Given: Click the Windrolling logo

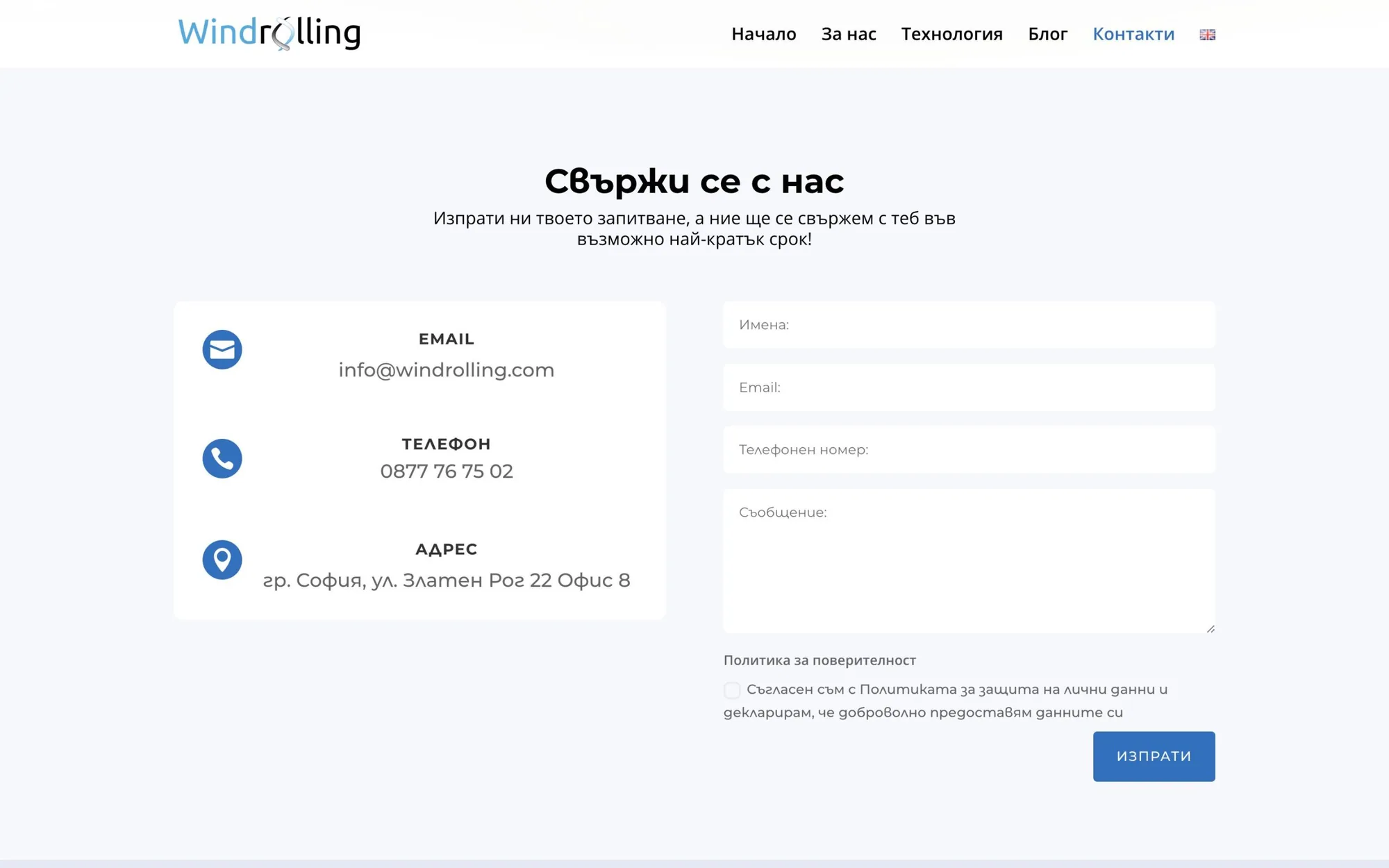Looking at the screenshot, I should coord(269,33).
